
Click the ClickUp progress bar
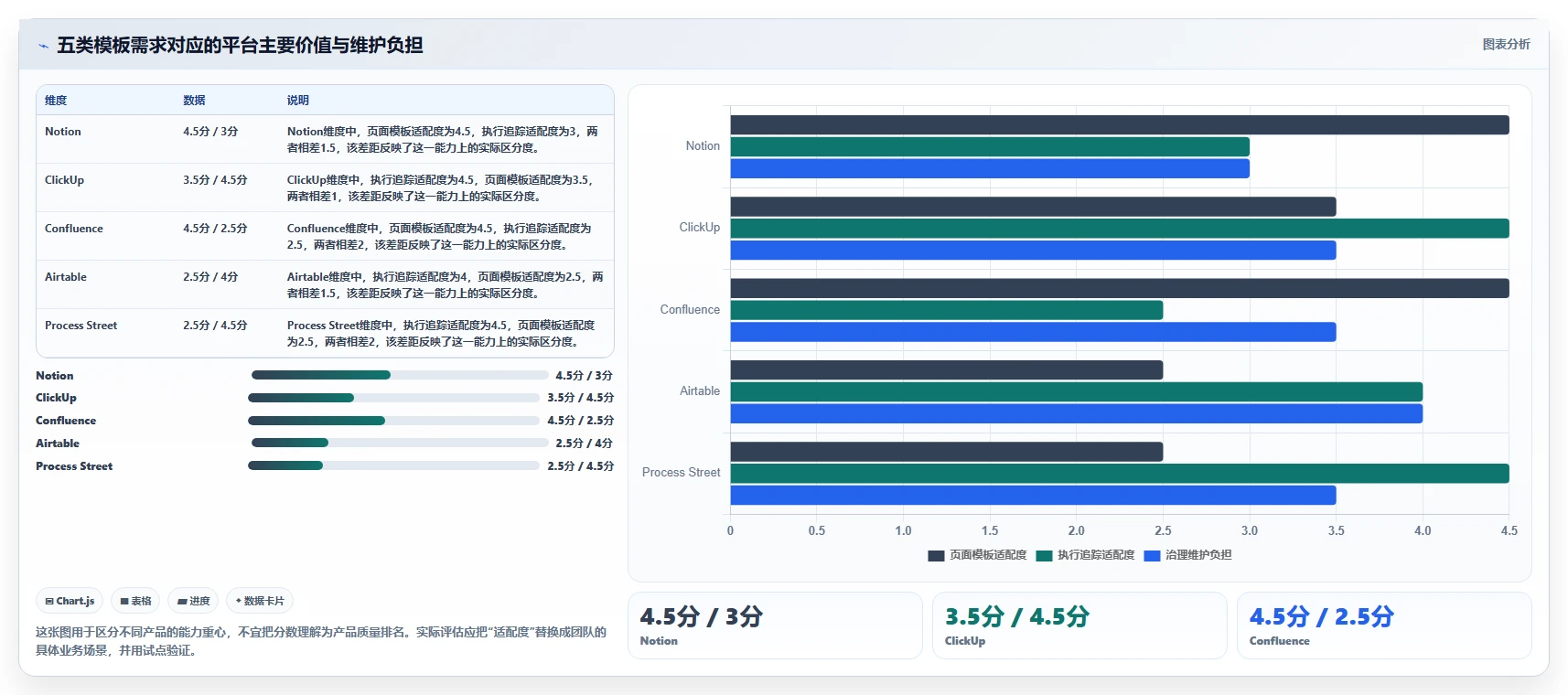coord(393,398)
